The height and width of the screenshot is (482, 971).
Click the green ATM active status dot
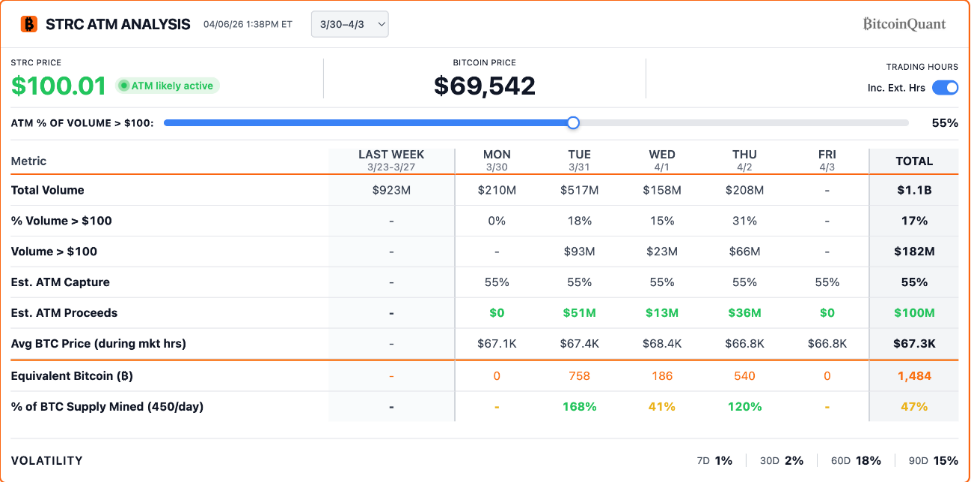(124, 85)
